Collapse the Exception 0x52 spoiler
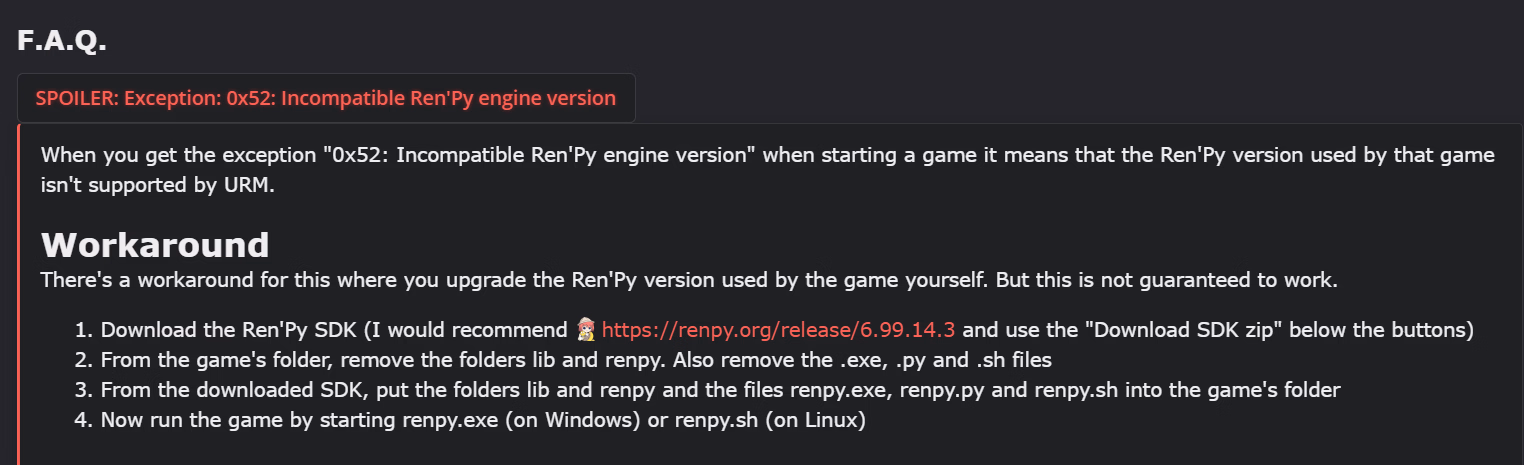Screen dimensions: 1524x465 tap(325, 98)
